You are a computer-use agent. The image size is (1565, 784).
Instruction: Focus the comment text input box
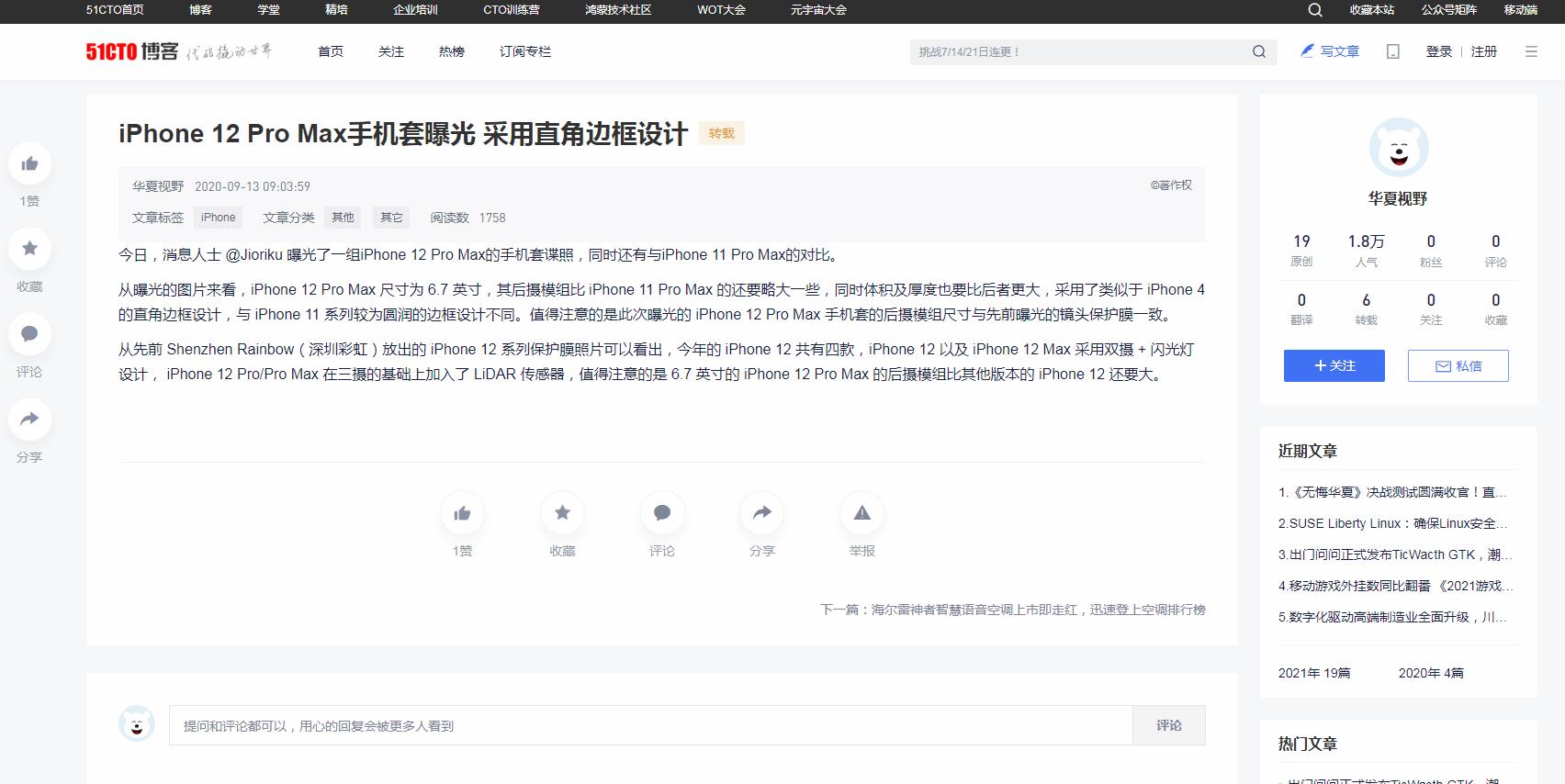[650, 725]
